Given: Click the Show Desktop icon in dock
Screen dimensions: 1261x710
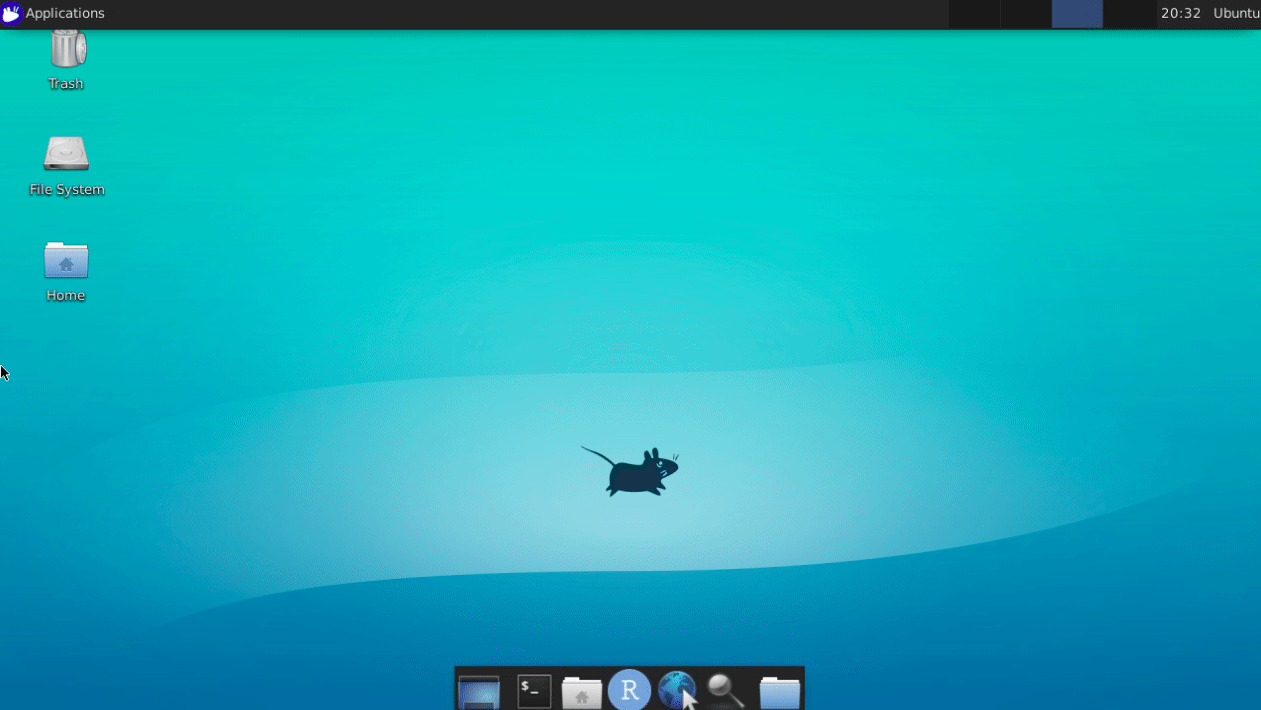Looking at the screenshot, I should point(479,690).
